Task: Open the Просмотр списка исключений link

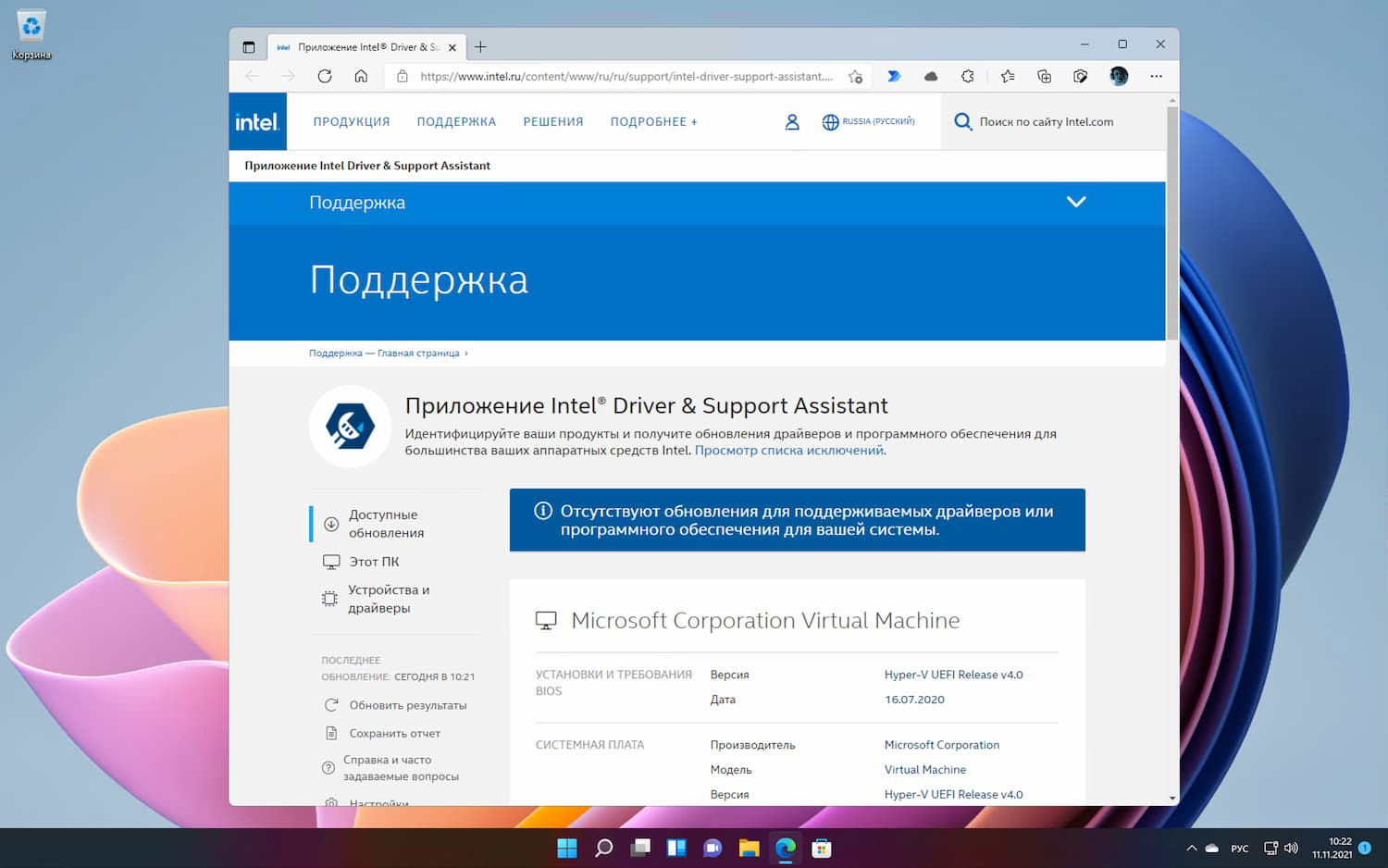Action: pyautogui.click(x=788, y=451)
